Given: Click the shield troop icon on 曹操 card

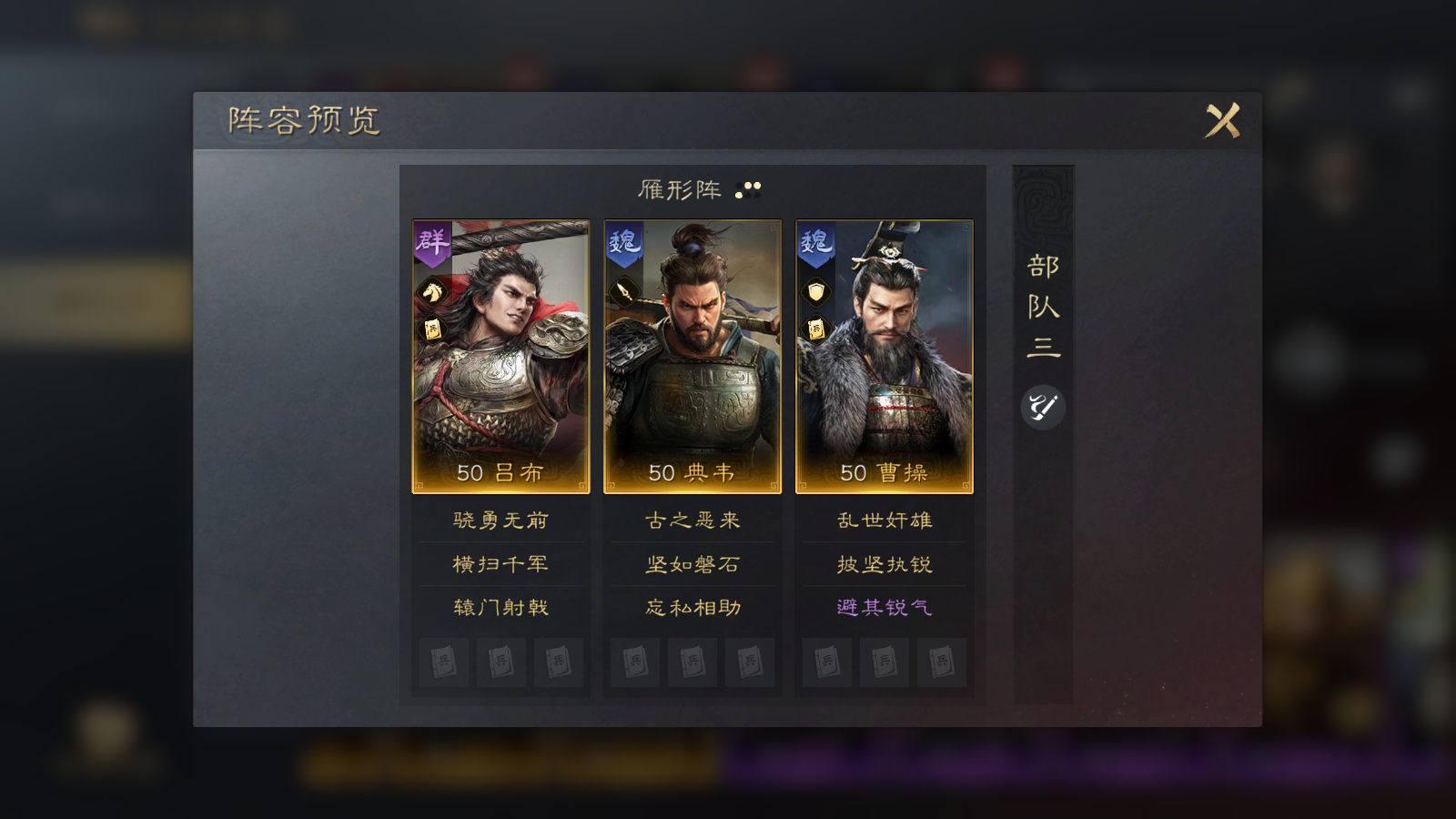Looking at the screenshot, I should point(816,292).
